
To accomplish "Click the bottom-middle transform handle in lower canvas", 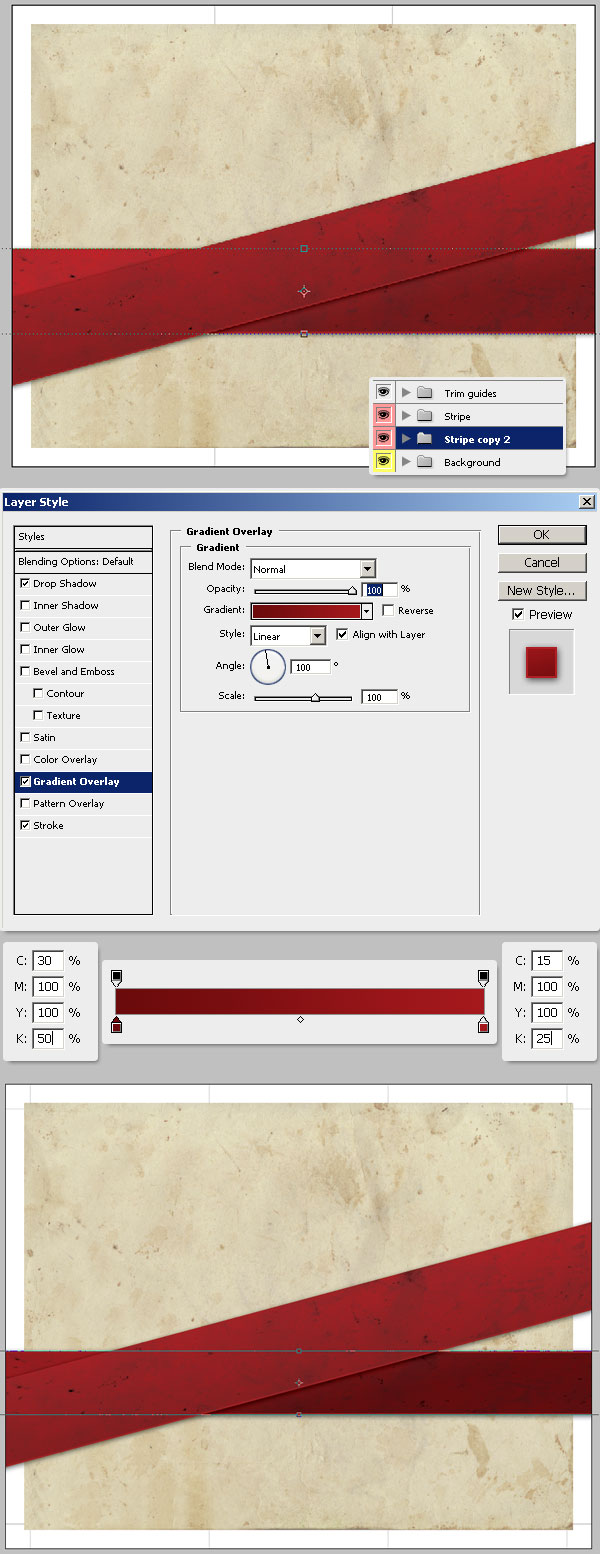I will (x=299, y=1414).
